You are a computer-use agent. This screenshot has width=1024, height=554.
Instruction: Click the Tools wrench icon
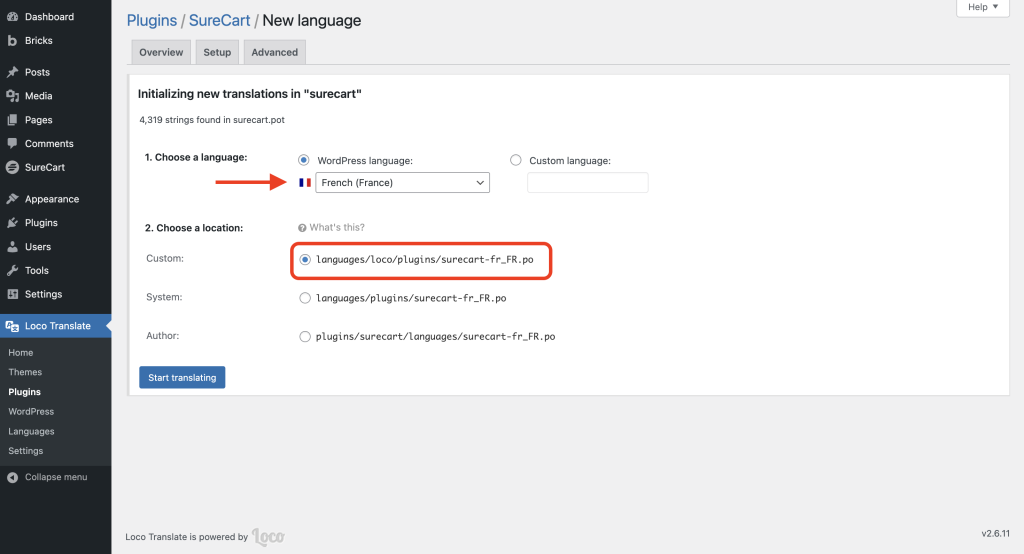click(x=12, y=270)
